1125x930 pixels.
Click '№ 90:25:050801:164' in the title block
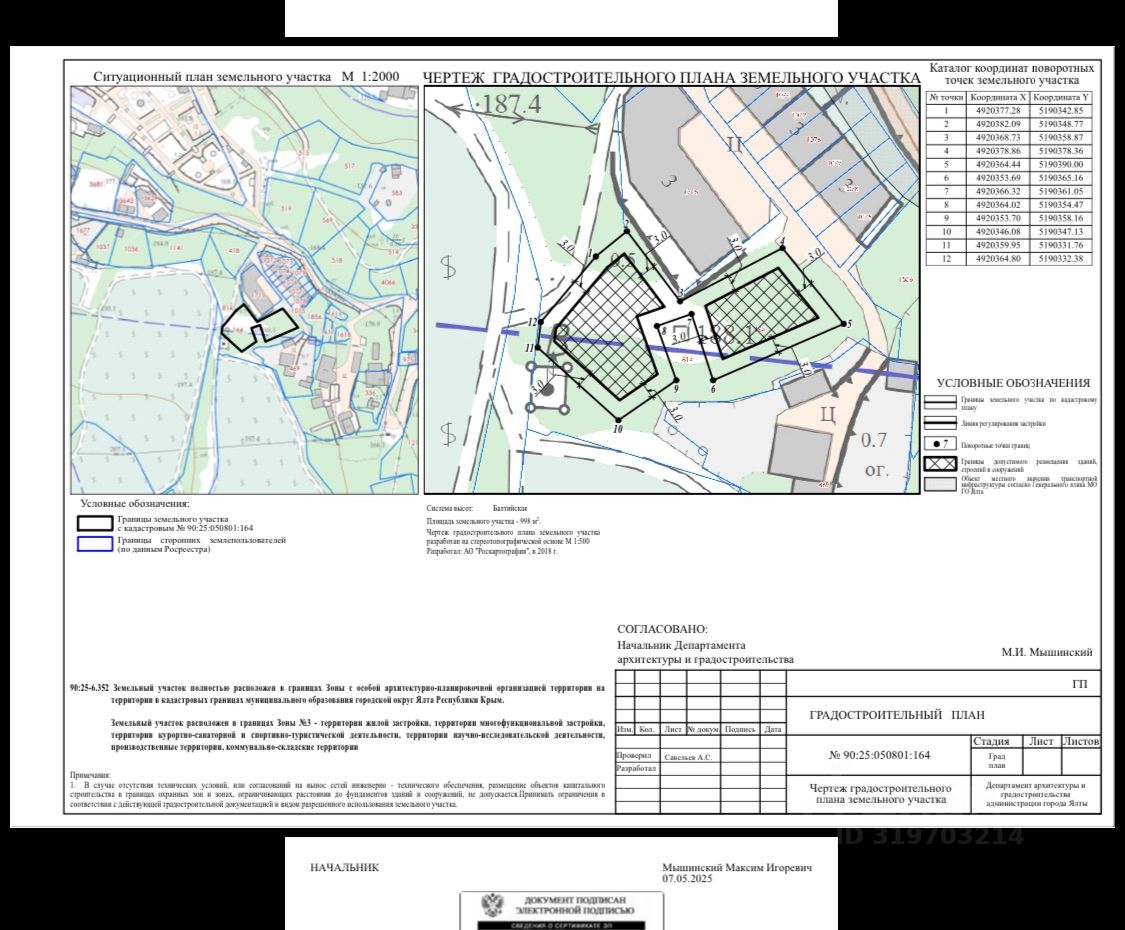coord(879,755)
